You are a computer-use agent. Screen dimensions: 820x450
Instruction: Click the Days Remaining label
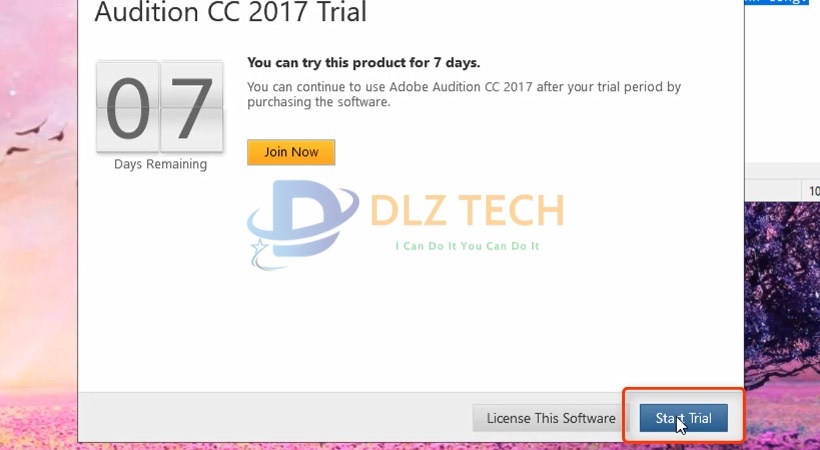click(x=161, y=164)
